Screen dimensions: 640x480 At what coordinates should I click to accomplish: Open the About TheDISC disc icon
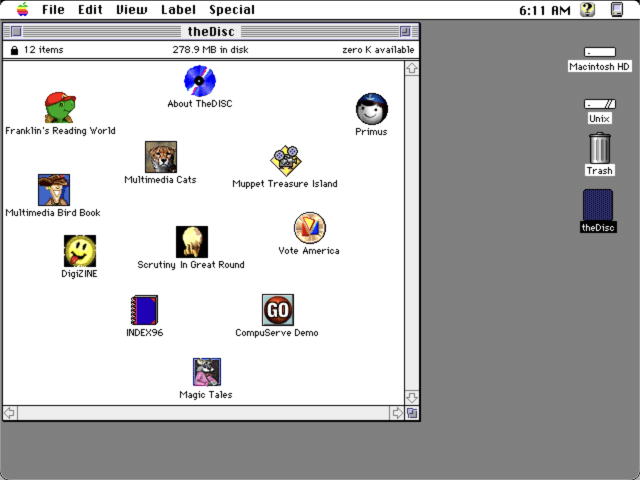point(200,81)
